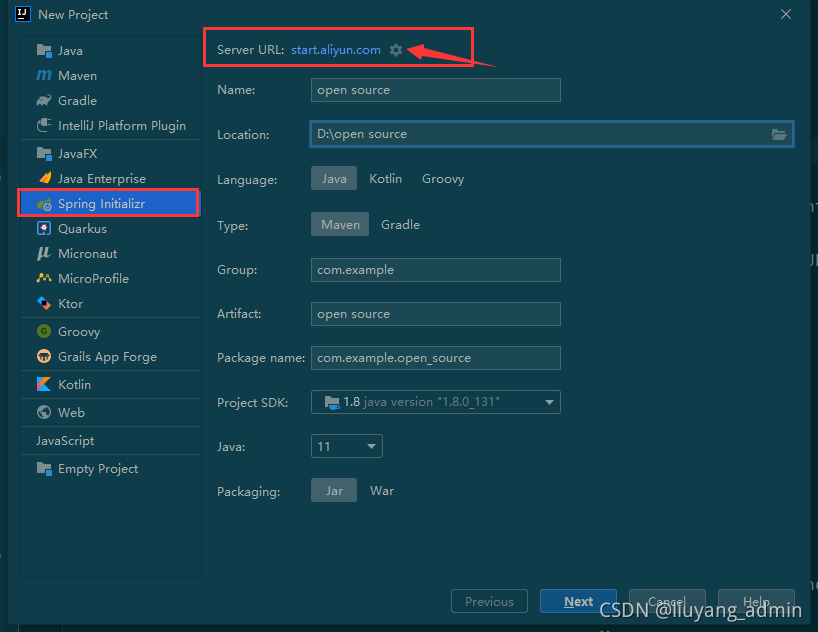This screenshot has width=818, height=632.
Task: Click the IntelliJ Platform Plugin icon
Action: 44,125
